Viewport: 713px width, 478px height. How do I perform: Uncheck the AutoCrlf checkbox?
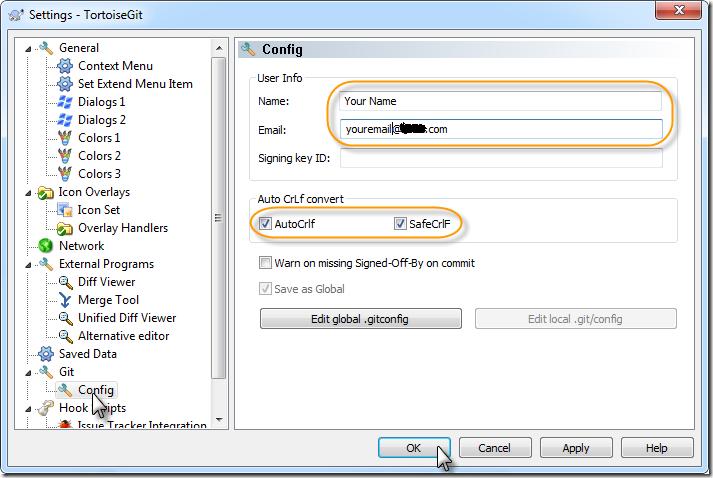[x=265, y=223]
